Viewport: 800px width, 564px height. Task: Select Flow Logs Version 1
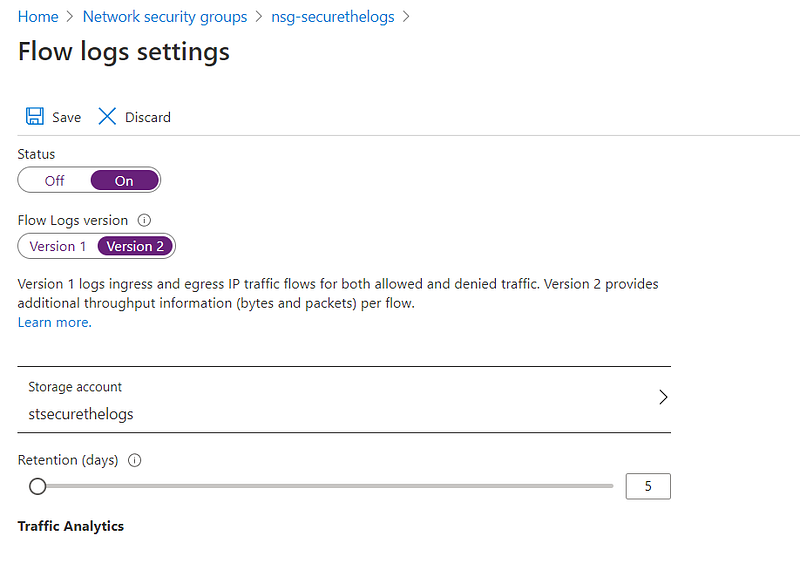(57, 246)
